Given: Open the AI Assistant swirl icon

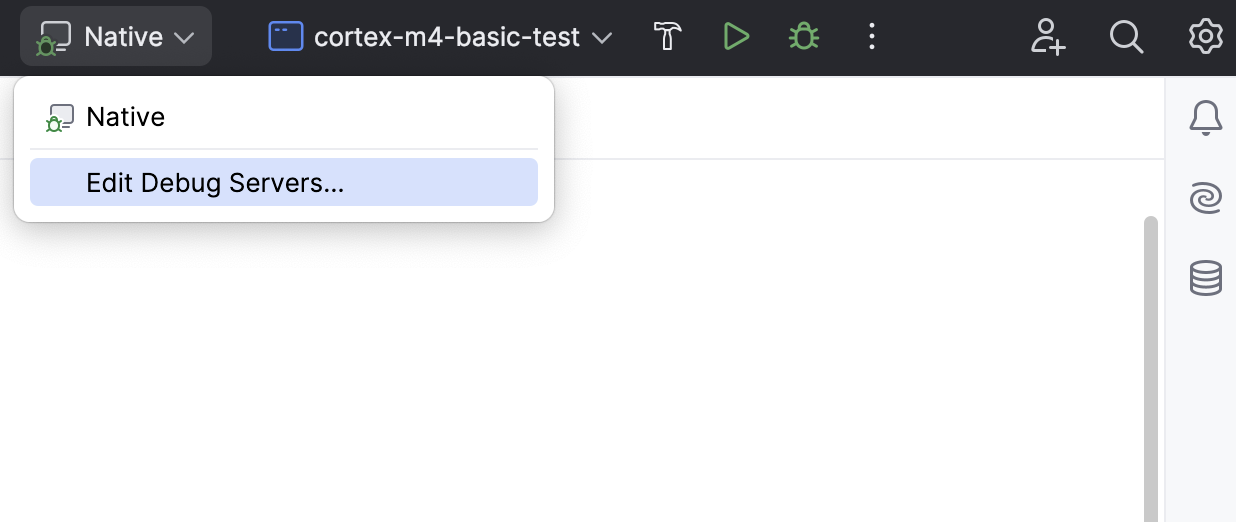Looking at the screenshot, I should [1206, 198].
